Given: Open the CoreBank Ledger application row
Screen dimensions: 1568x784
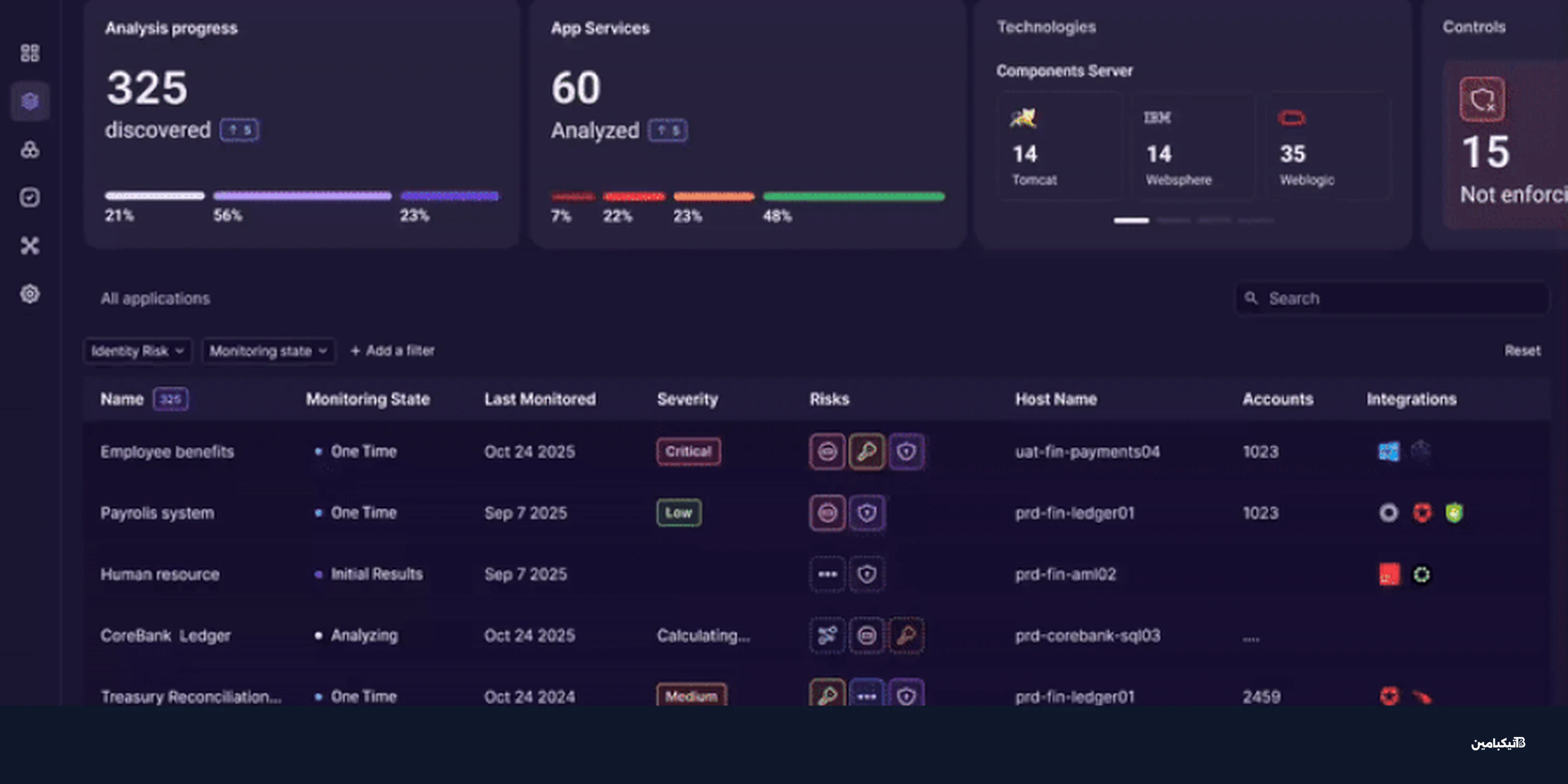Looking at the screenshot, I should [166, 636].
